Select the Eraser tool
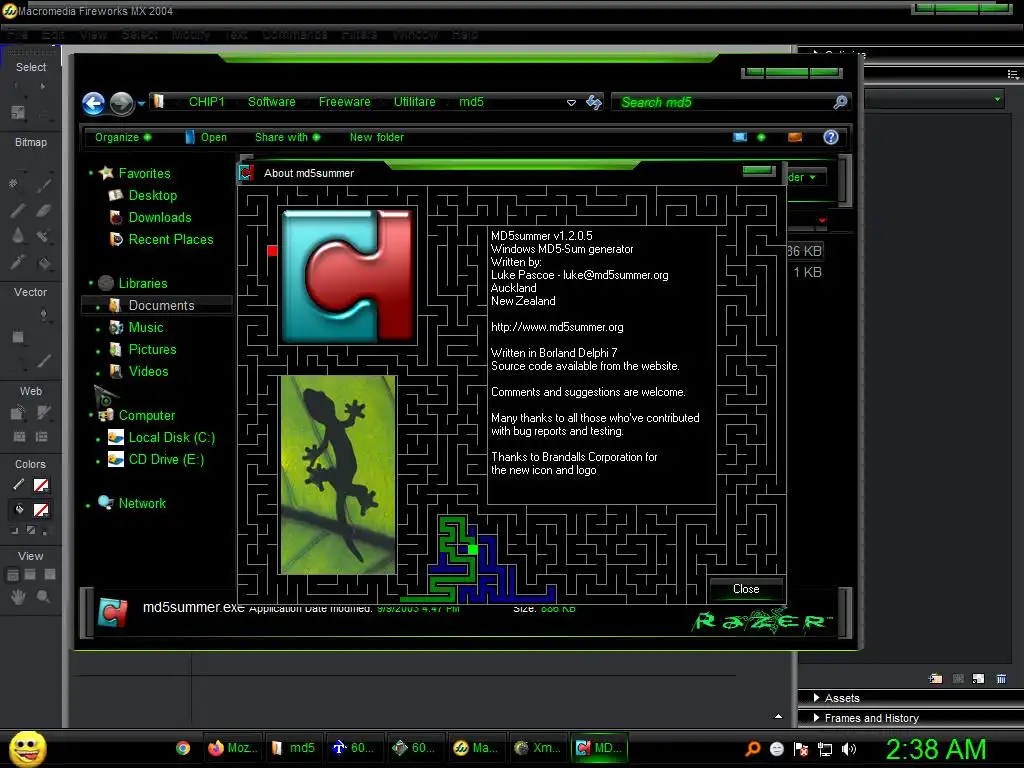1024x768 pixels. click(x=44, y=211)
